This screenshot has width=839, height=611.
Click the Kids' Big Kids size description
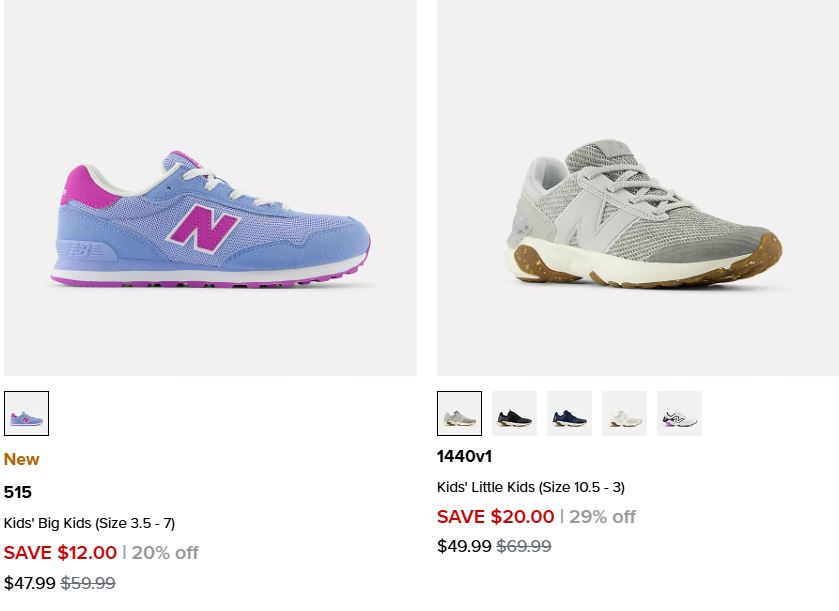[x=89, y=523]
